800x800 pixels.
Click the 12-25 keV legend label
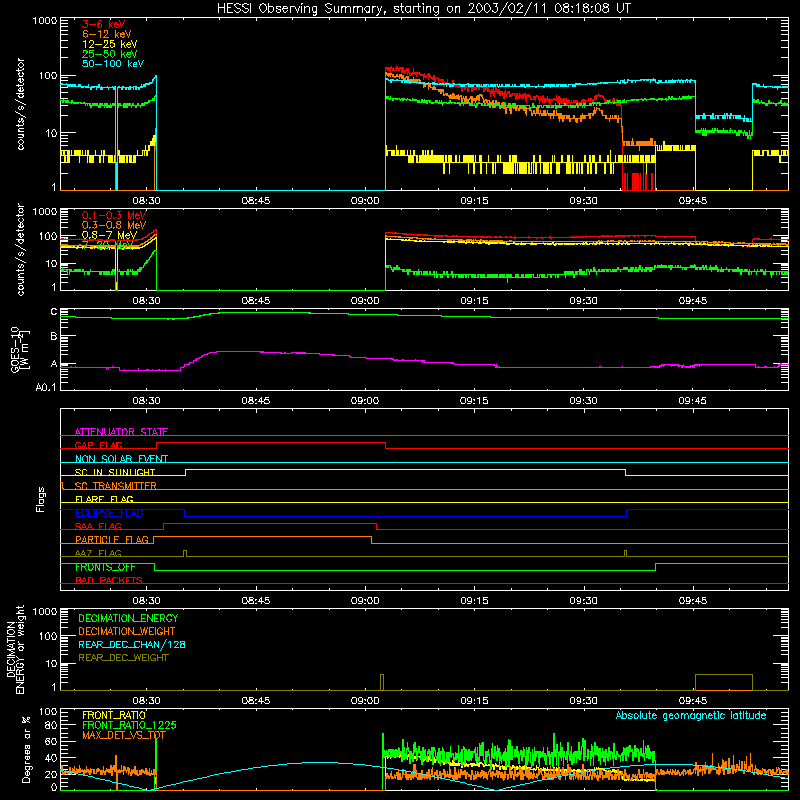110,44
